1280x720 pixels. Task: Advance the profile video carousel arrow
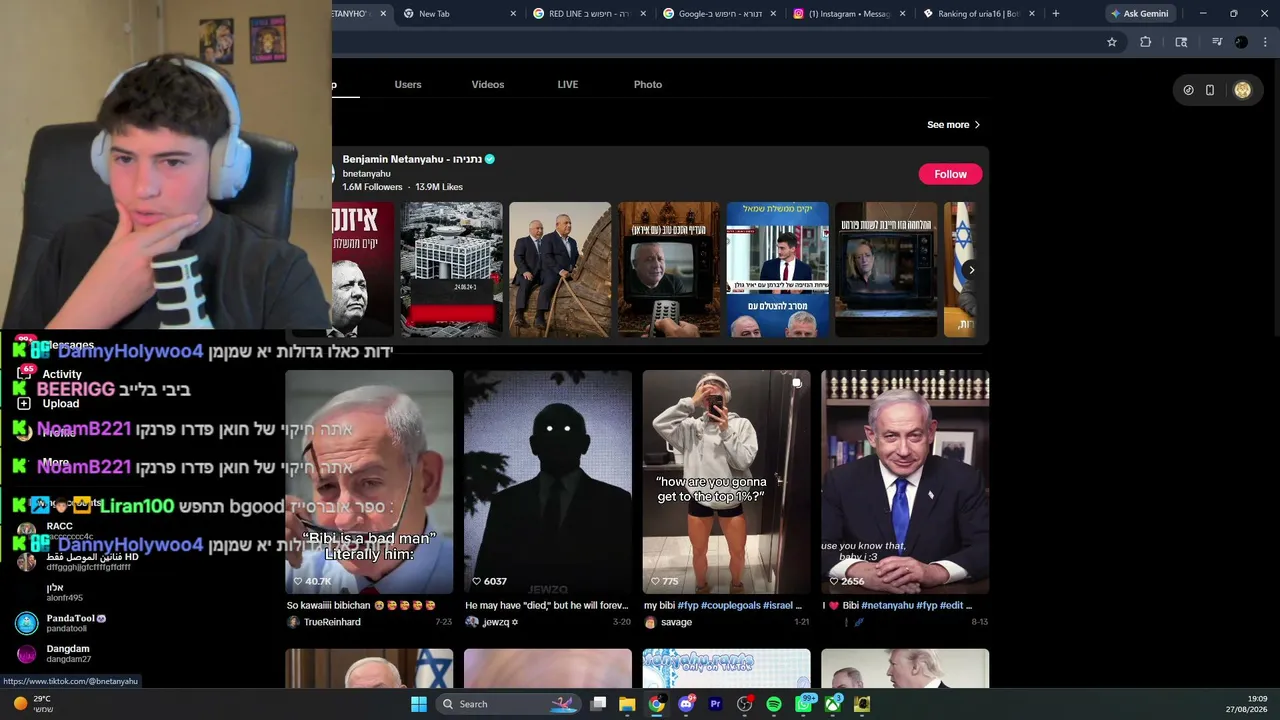(971, 270)
